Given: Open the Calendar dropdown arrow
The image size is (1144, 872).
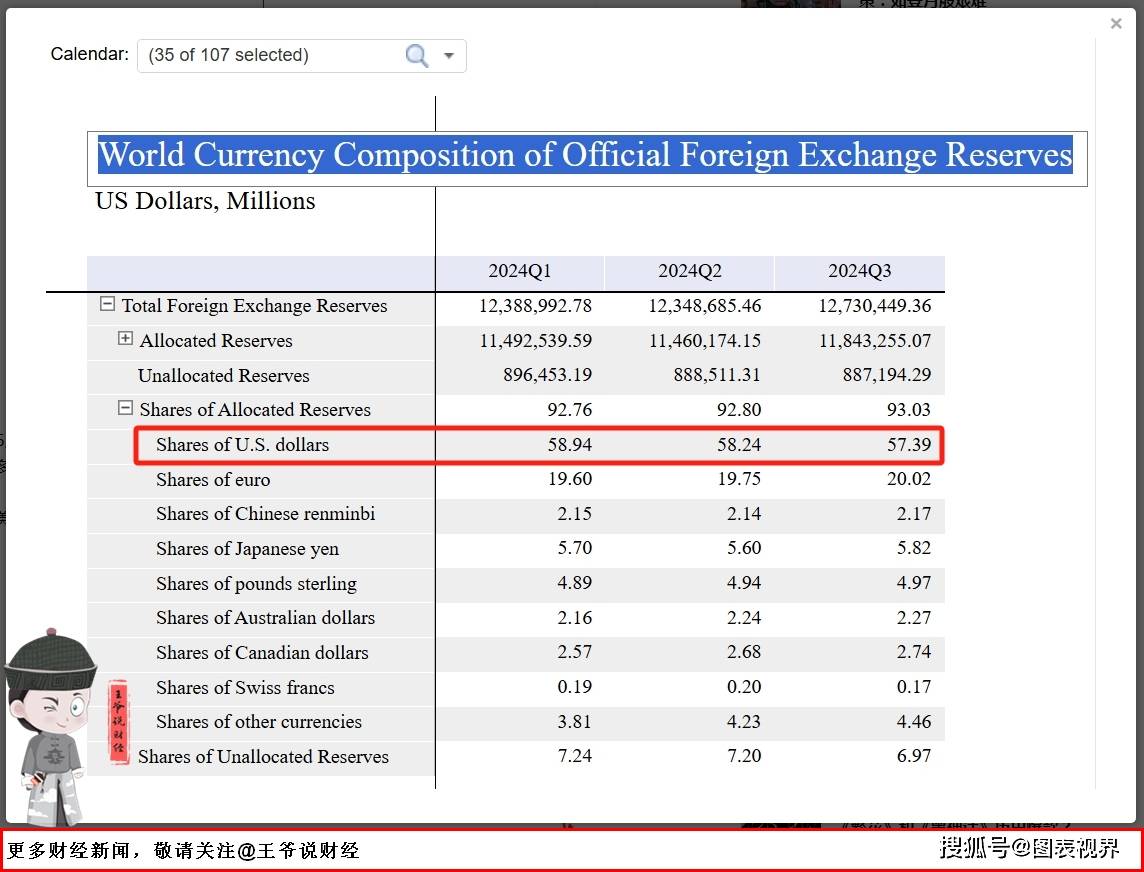Looking at the screenshot, I should click(x=449, y=55).
